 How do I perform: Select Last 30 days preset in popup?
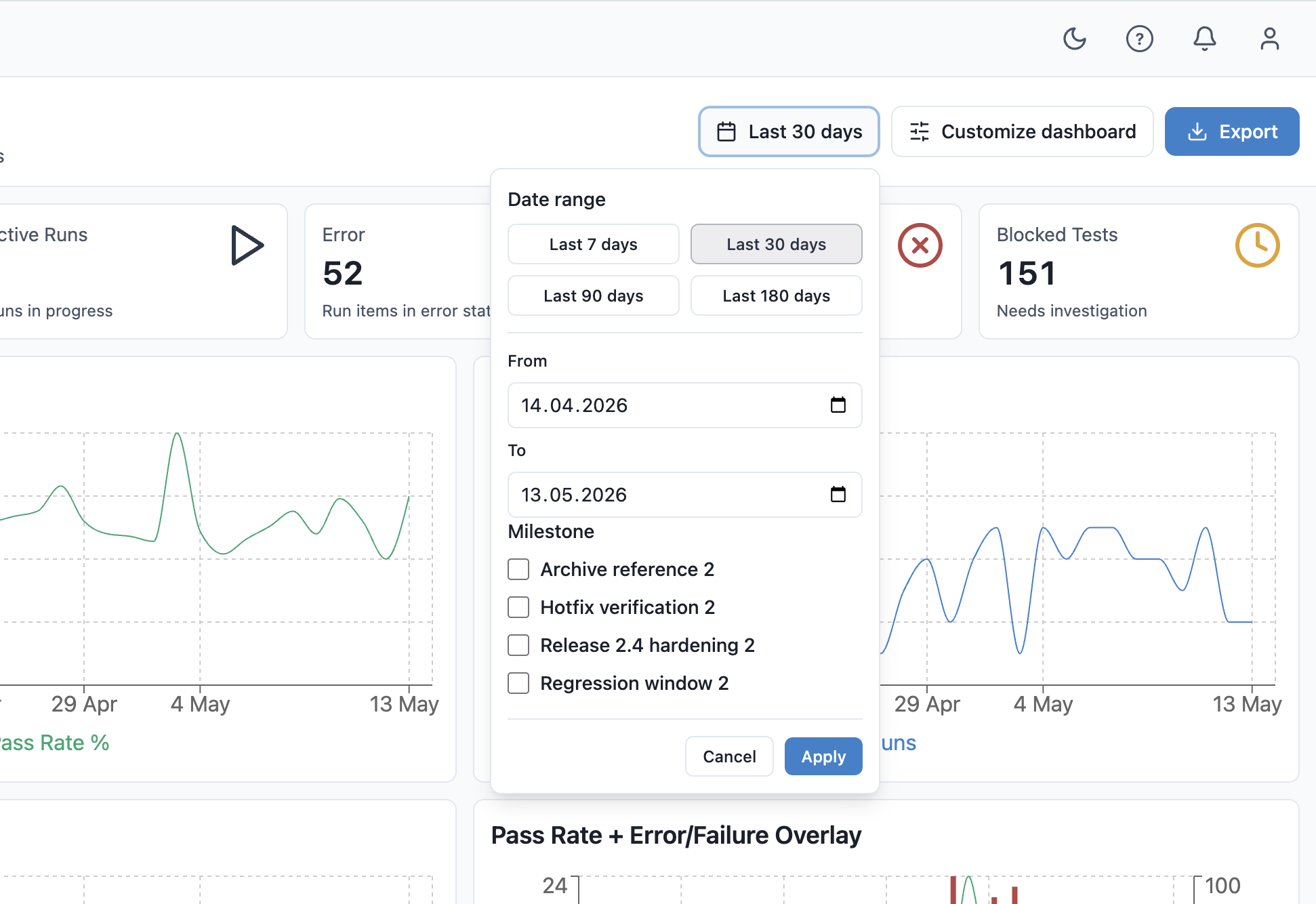click(x=777, y=244)
